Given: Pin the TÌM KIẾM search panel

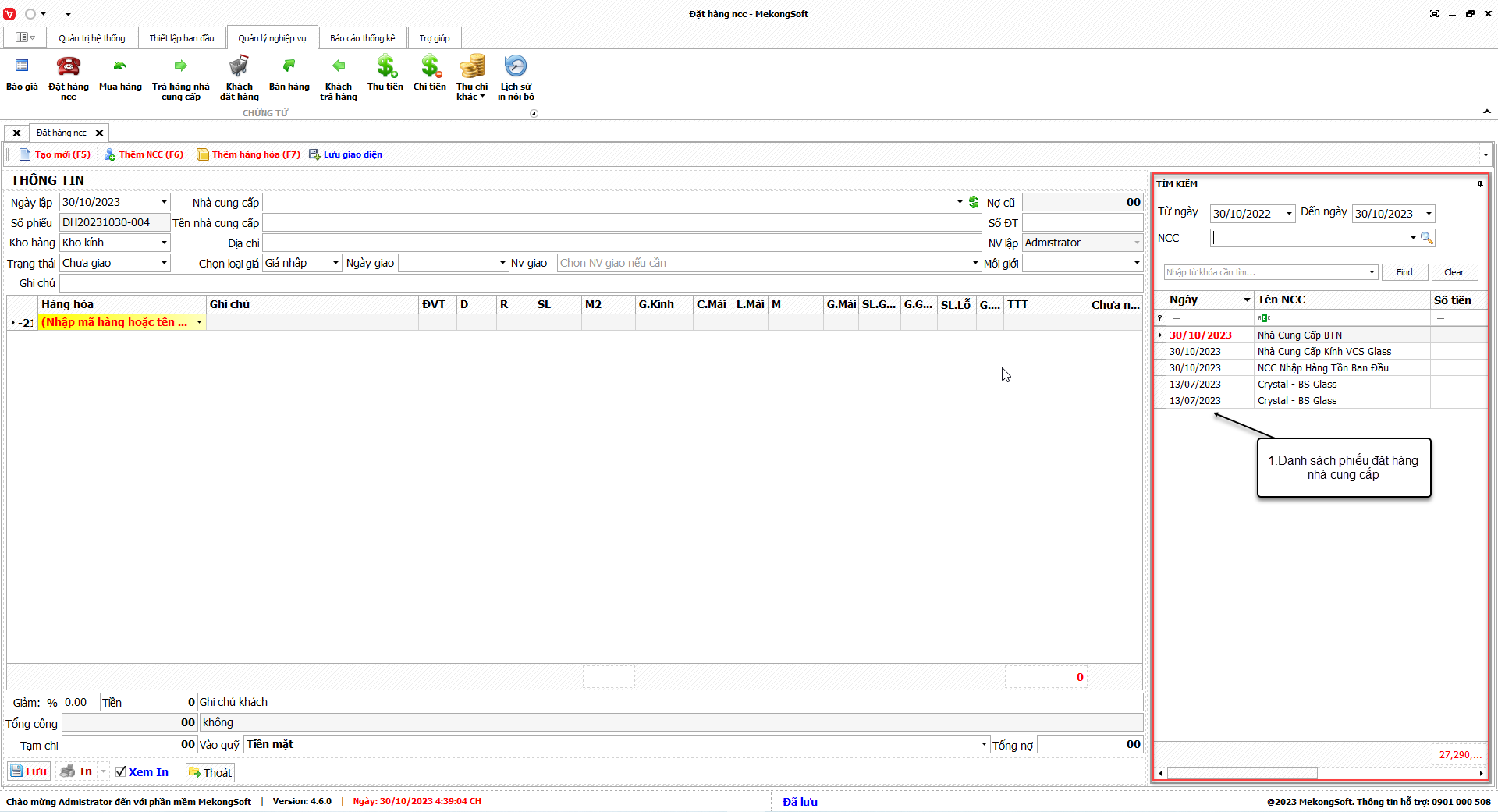Looking at the screenshot, I should coord(1480,184).
